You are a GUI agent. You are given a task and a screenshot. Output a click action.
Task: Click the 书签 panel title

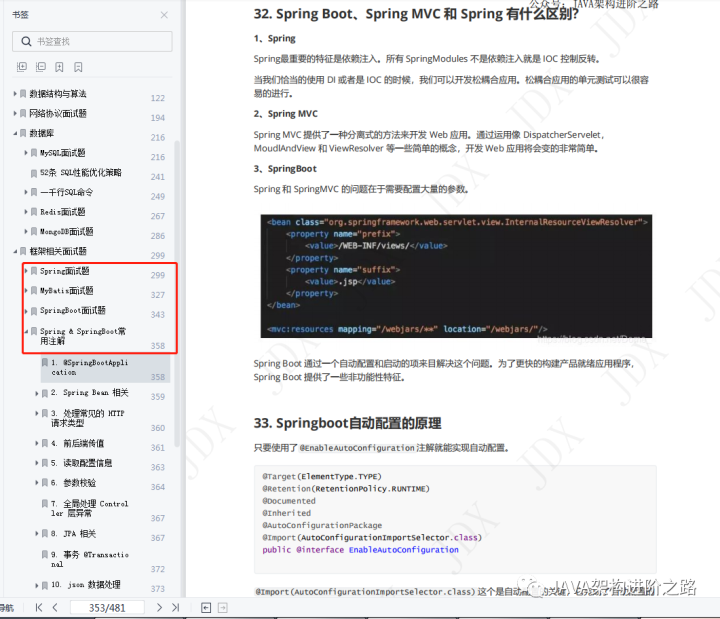(20, 15)
